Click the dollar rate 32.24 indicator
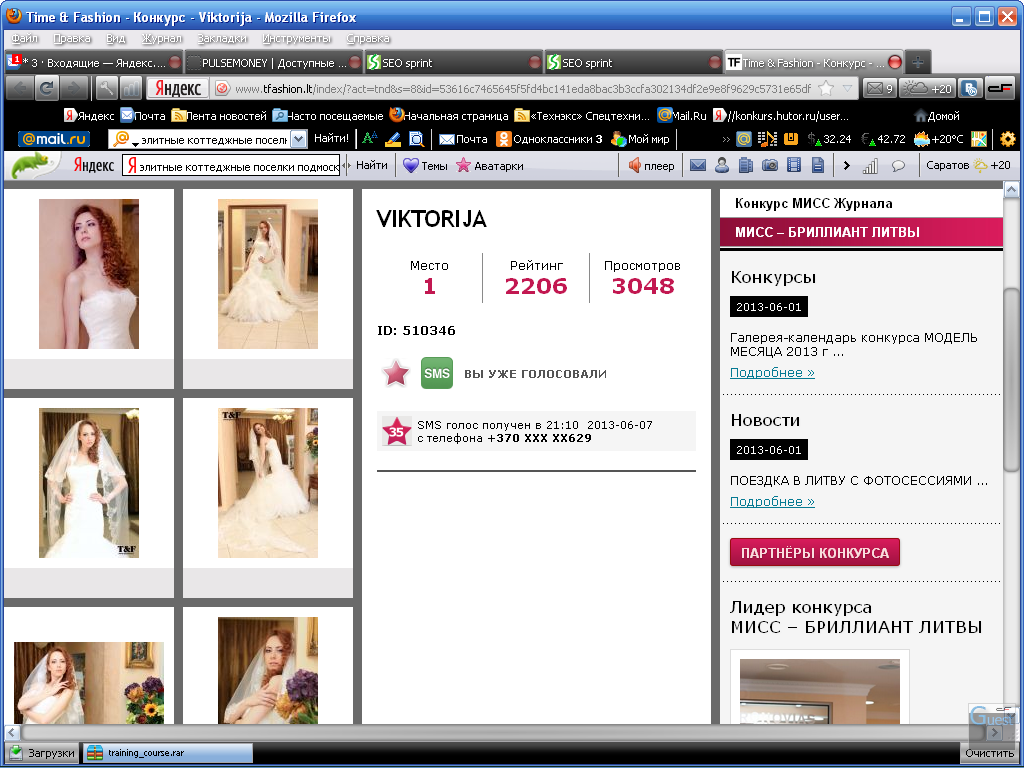Image resolution: width=1024 pixels, height=768 pixels. (x=829, y=139)
